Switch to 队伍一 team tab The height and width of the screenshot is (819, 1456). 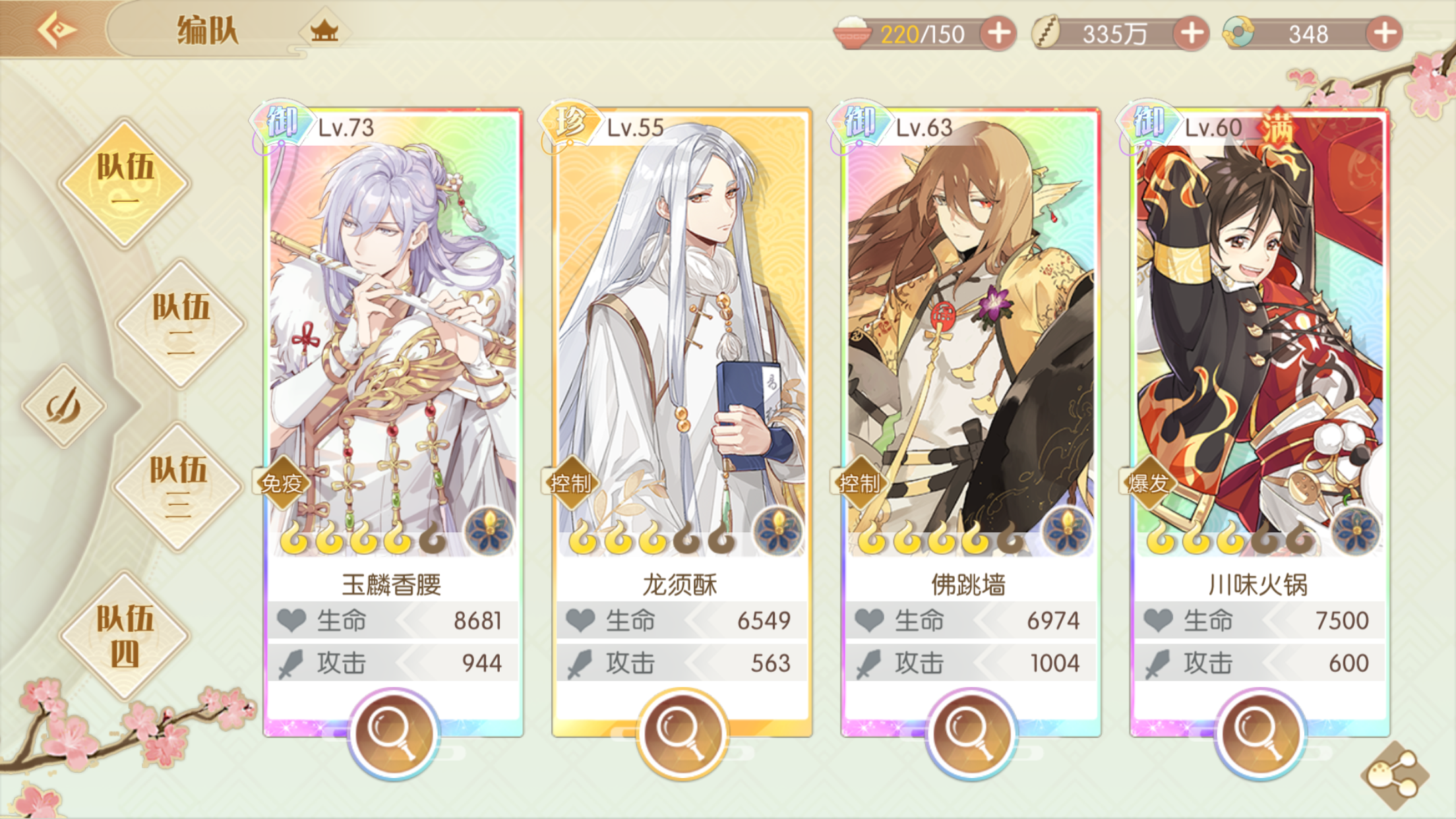[125, 182]
